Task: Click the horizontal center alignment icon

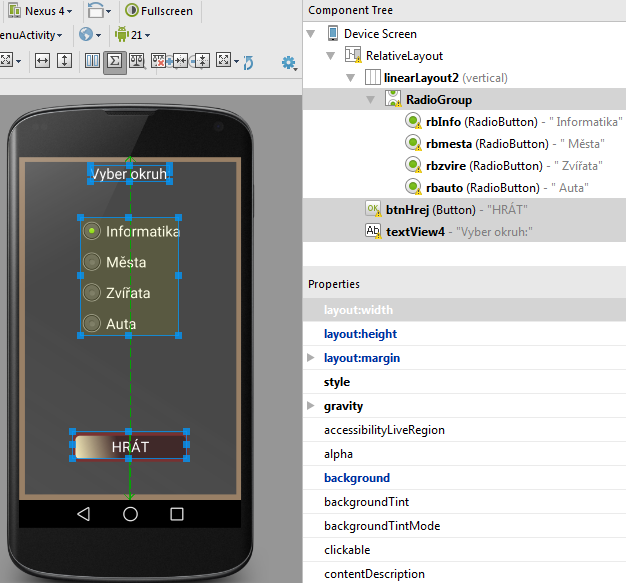Action: [x=180, y=61]
